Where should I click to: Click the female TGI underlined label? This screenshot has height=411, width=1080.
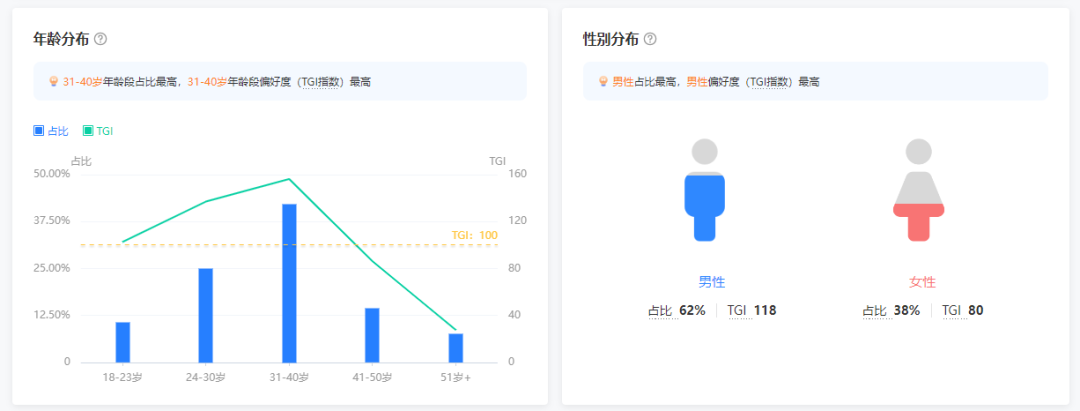951,311
